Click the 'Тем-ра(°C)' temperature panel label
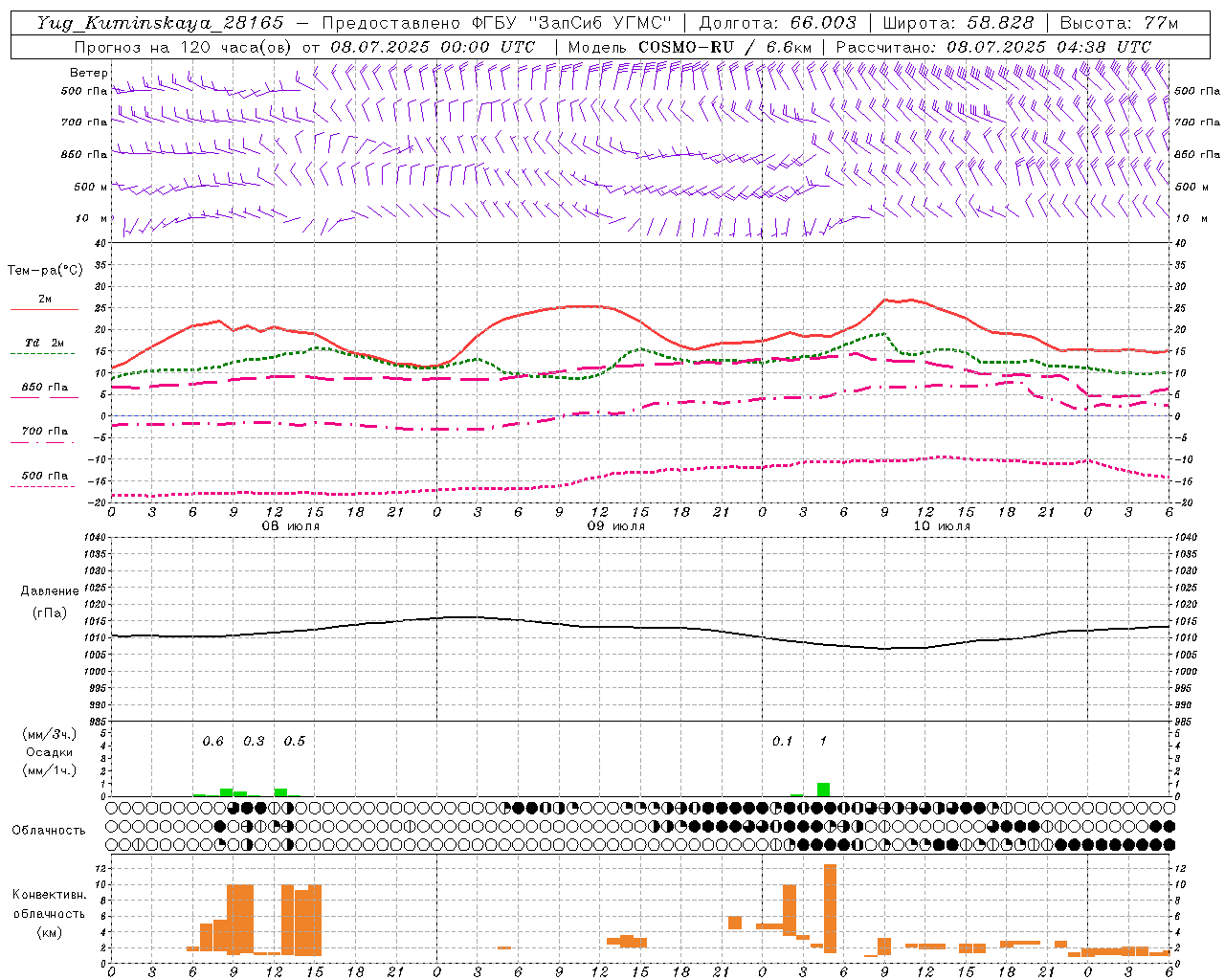 [46, 271]
